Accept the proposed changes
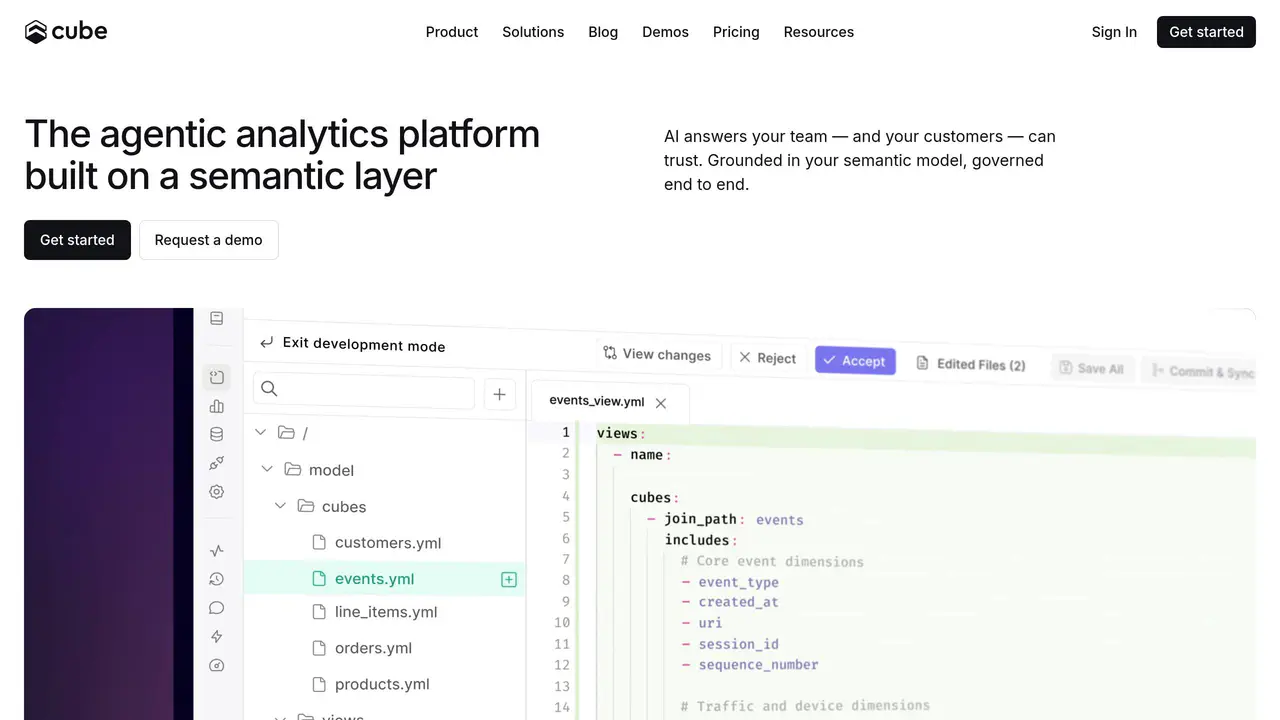1280x720 pixels. 855,361
